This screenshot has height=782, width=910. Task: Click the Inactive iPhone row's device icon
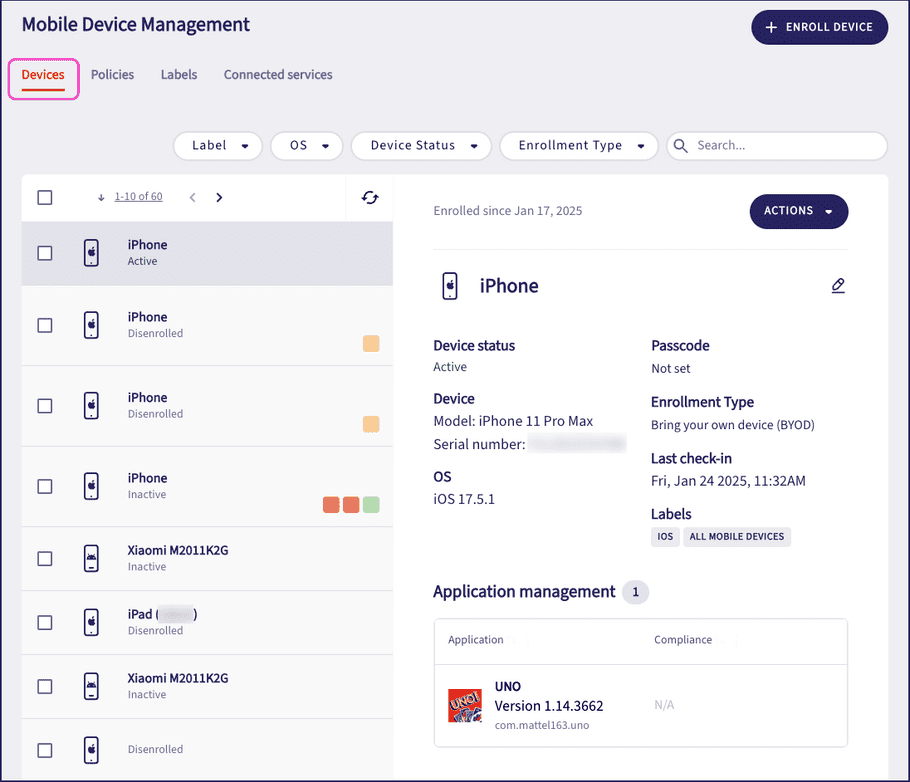91,486
